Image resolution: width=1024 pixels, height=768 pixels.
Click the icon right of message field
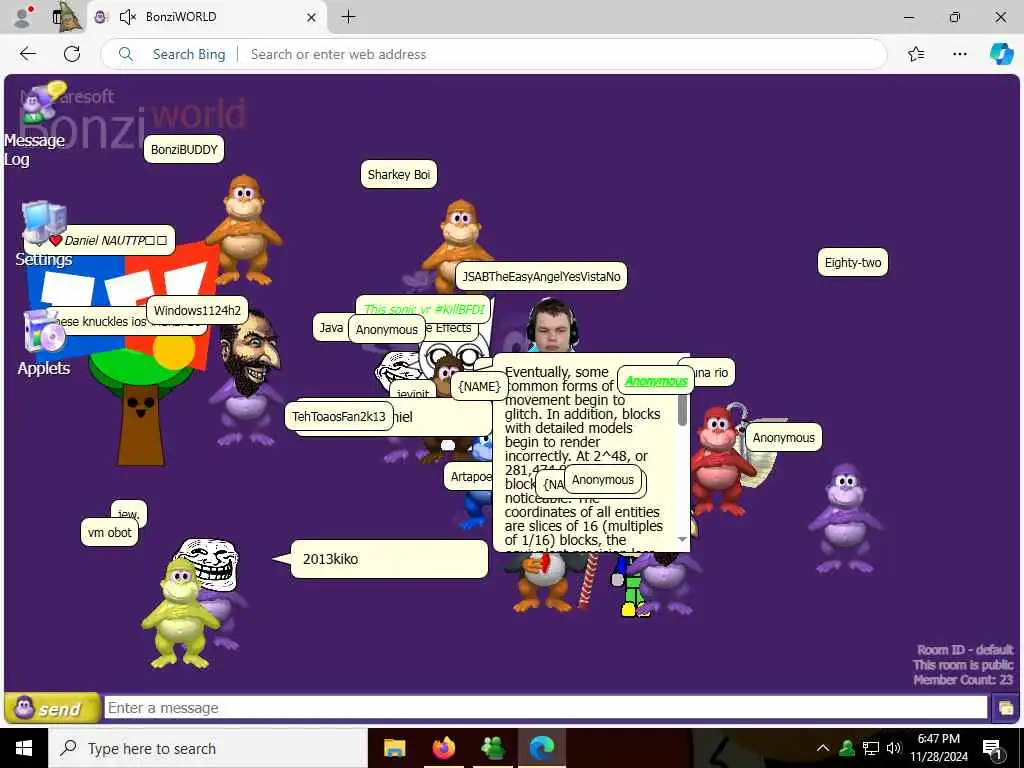(1005, 708)
